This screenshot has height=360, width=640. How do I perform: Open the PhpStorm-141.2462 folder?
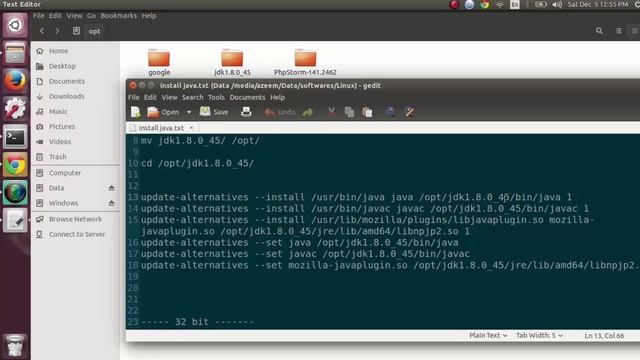[x=305, y=62]
